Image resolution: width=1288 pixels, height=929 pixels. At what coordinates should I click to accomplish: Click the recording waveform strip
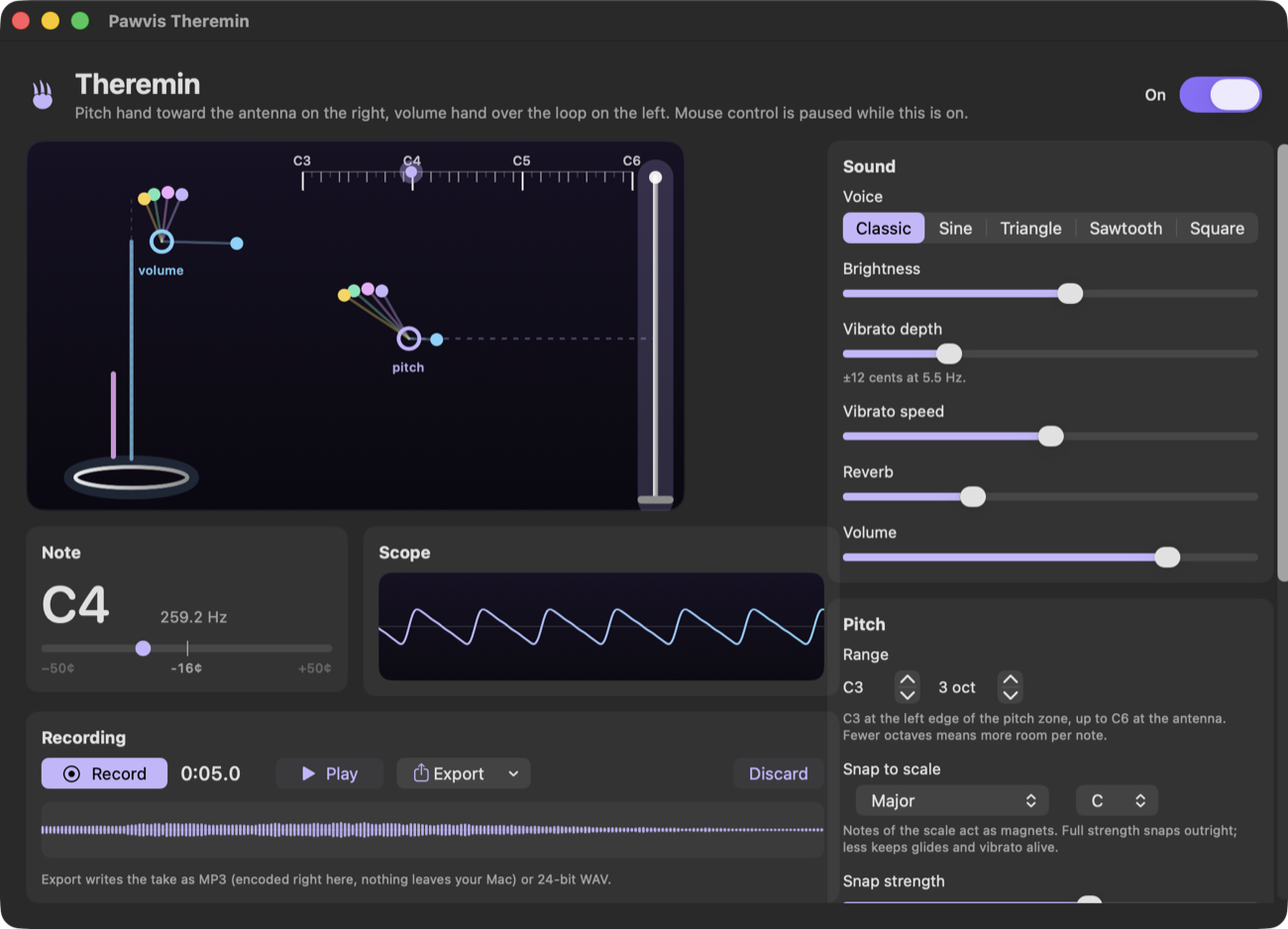432,830
